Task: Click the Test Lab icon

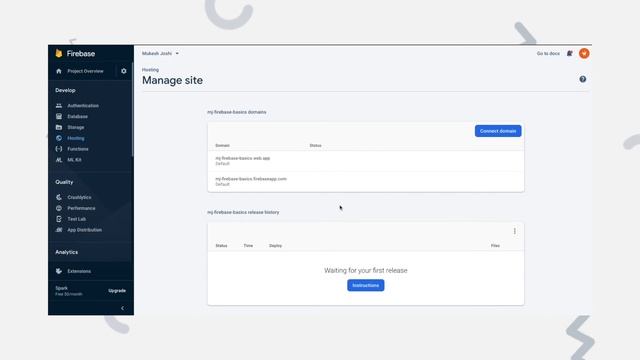Action: [x=59, y=219]
